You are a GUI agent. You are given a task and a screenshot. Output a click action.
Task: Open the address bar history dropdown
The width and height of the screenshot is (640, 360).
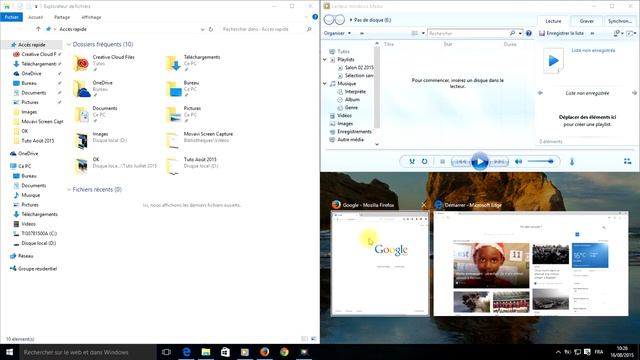point(202,29)
